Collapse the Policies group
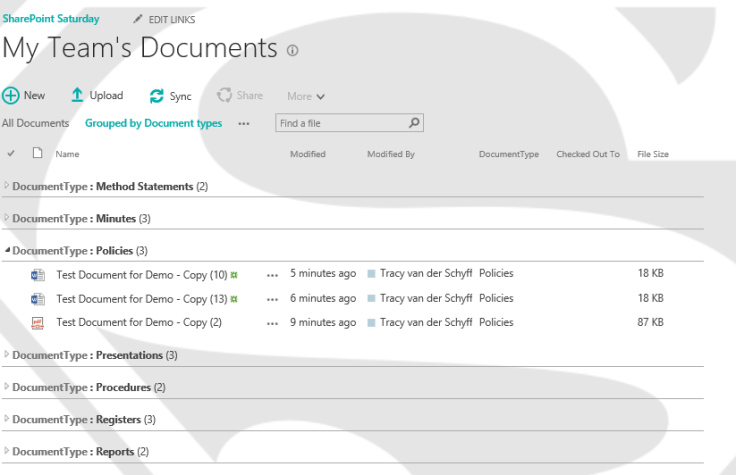Viewport: 736px width, 475px height. click(x=8, y=251)
